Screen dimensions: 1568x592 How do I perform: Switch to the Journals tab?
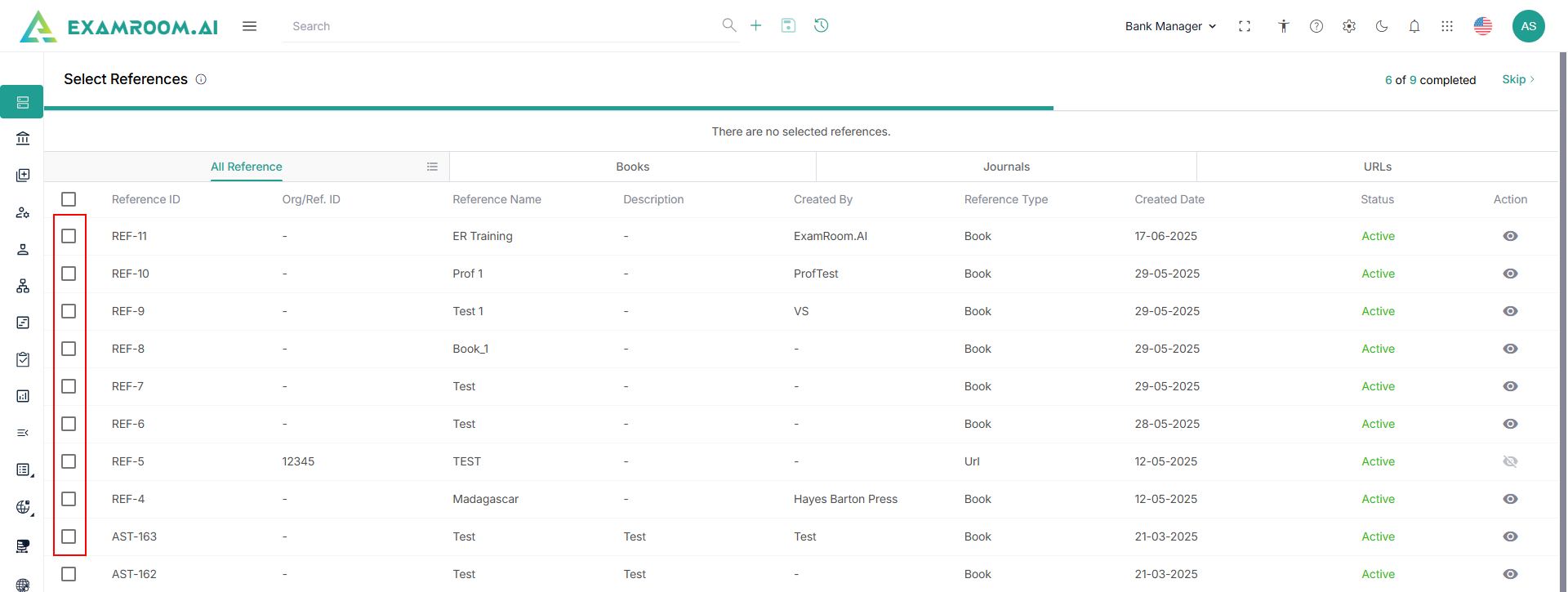point(1006,167)
